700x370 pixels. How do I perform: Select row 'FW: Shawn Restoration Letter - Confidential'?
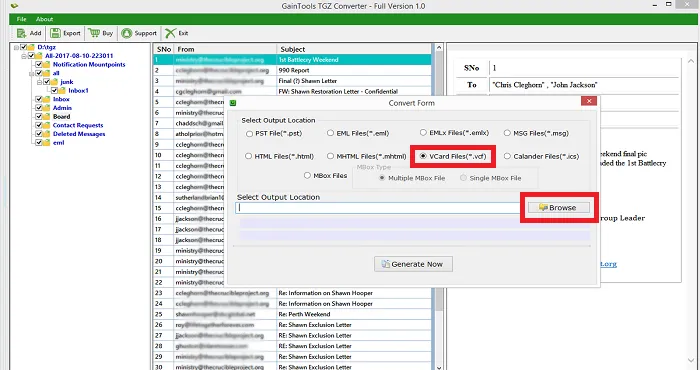(x=292, y=91)
